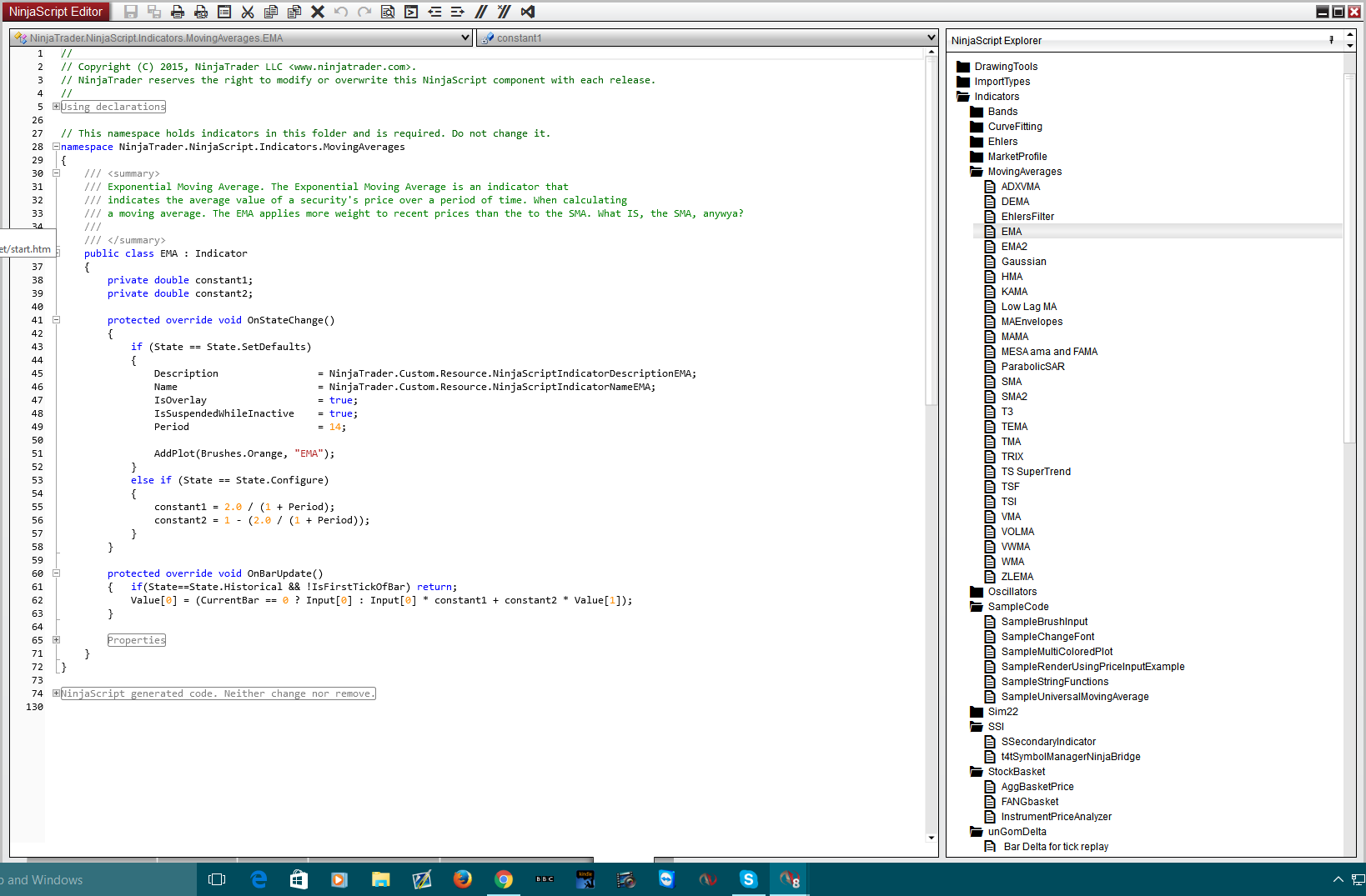Click the Save toolbar icon
This screenshot has height=896, width=1366.
(131, 12)
